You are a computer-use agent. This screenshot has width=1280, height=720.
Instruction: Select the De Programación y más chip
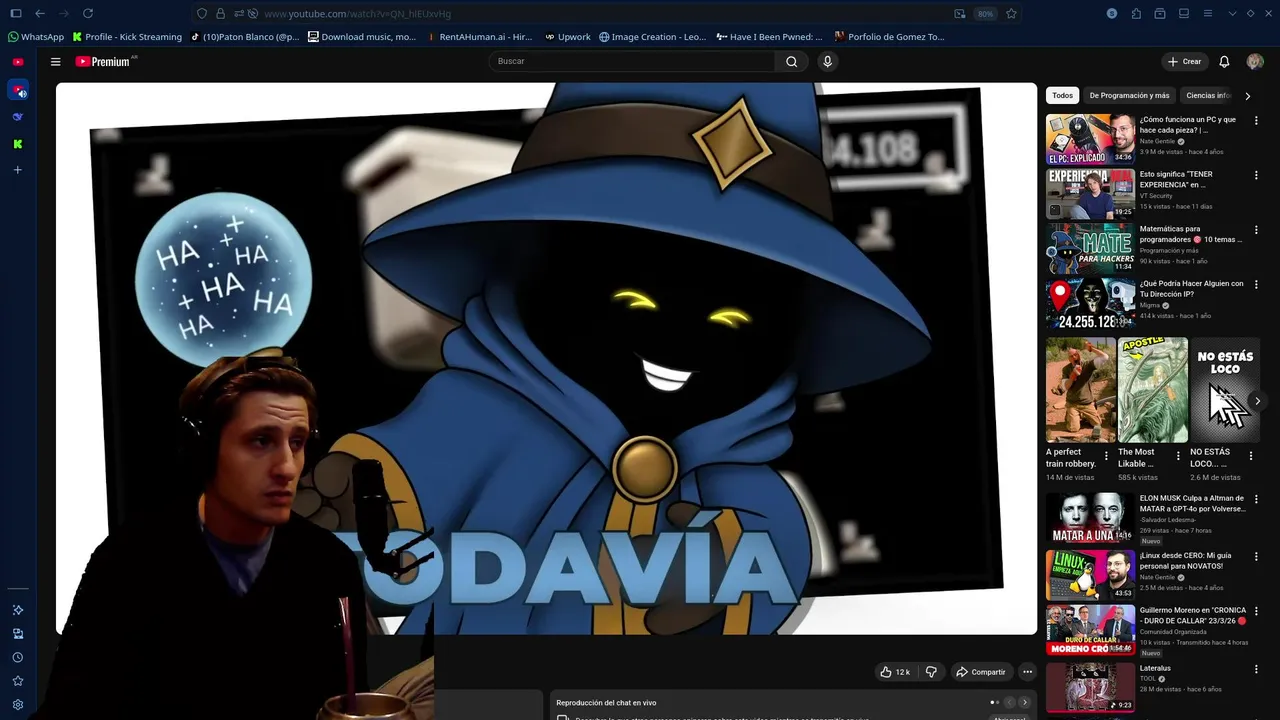tap(1129, 95)
